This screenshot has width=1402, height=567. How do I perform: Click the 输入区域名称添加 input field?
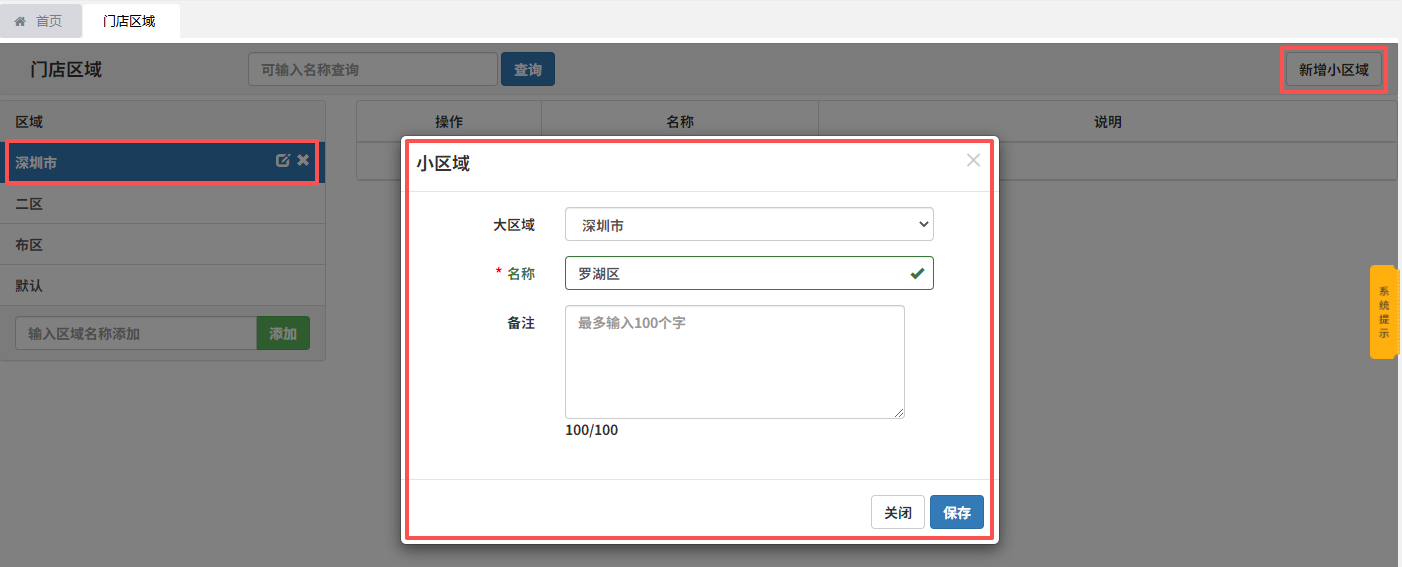[x=136, y=333]
